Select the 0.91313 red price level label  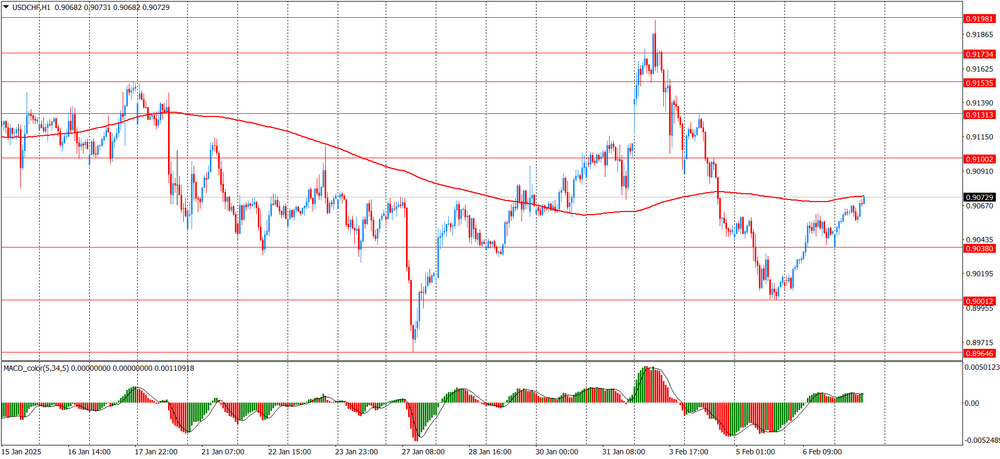click(x=981, y=115)
